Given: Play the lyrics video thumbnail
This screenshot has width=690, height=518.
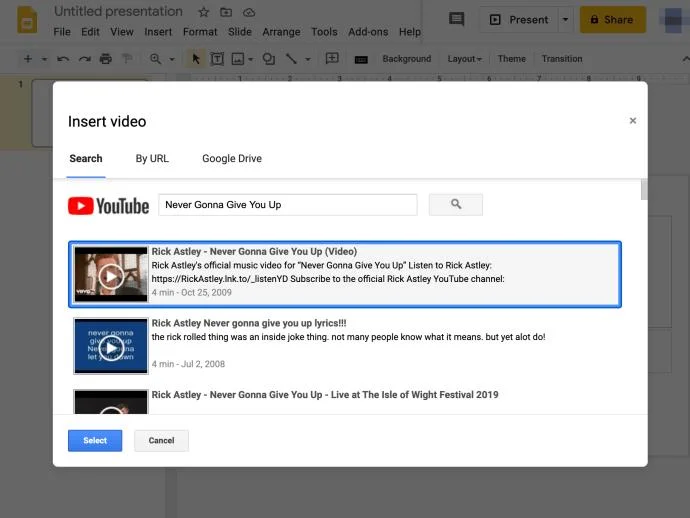Looking at the screenshot, I should (111, 346).
